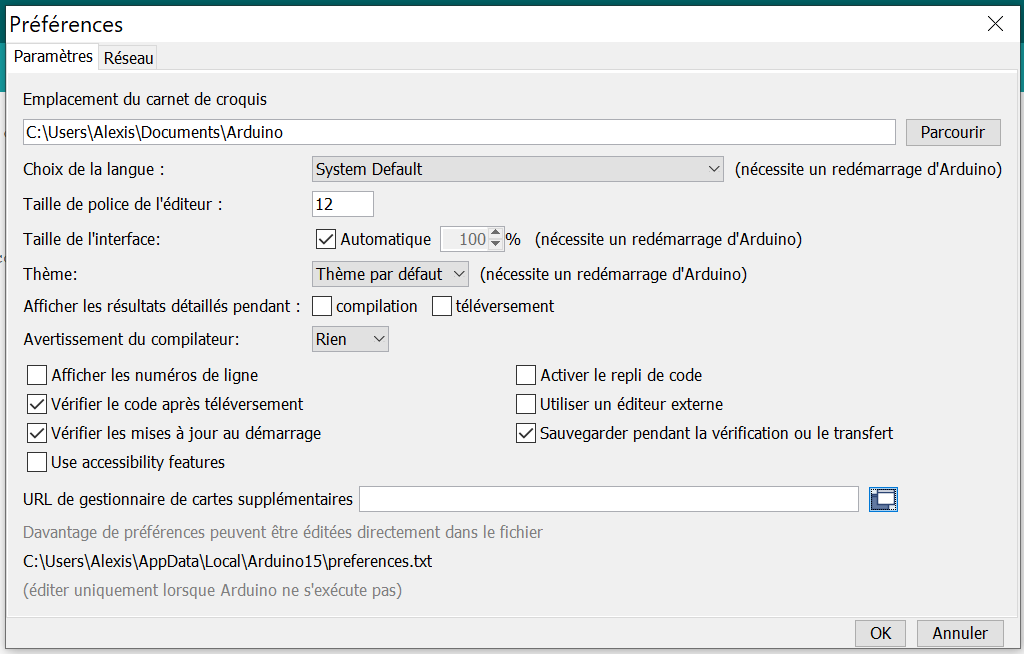Screen dimensions: 1024x654
Task: Switch to the Réseau tab
Action: pyautogui.click(x=128, y=58)
